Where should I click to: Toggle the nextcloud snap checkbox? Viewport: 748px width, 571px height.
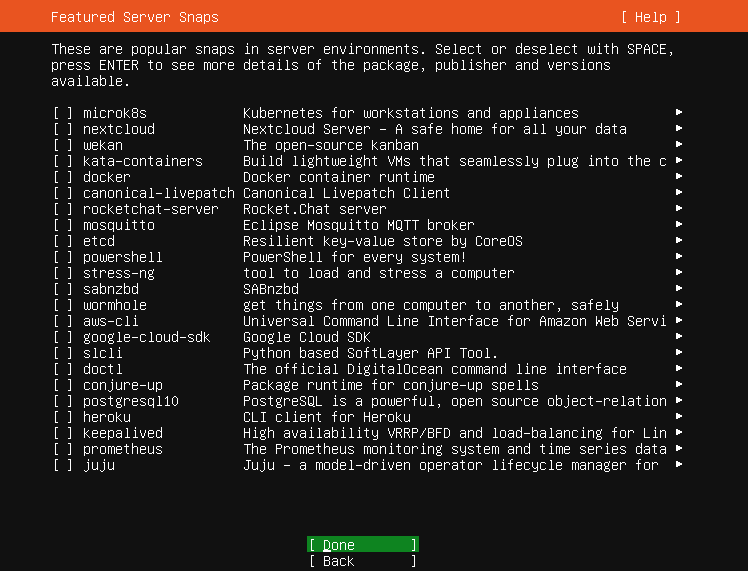point(63,129)
